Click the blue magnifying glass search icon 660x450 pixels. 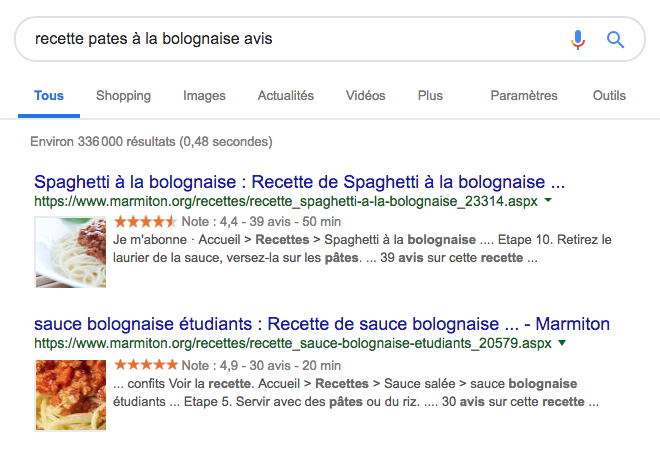[615, 40]
